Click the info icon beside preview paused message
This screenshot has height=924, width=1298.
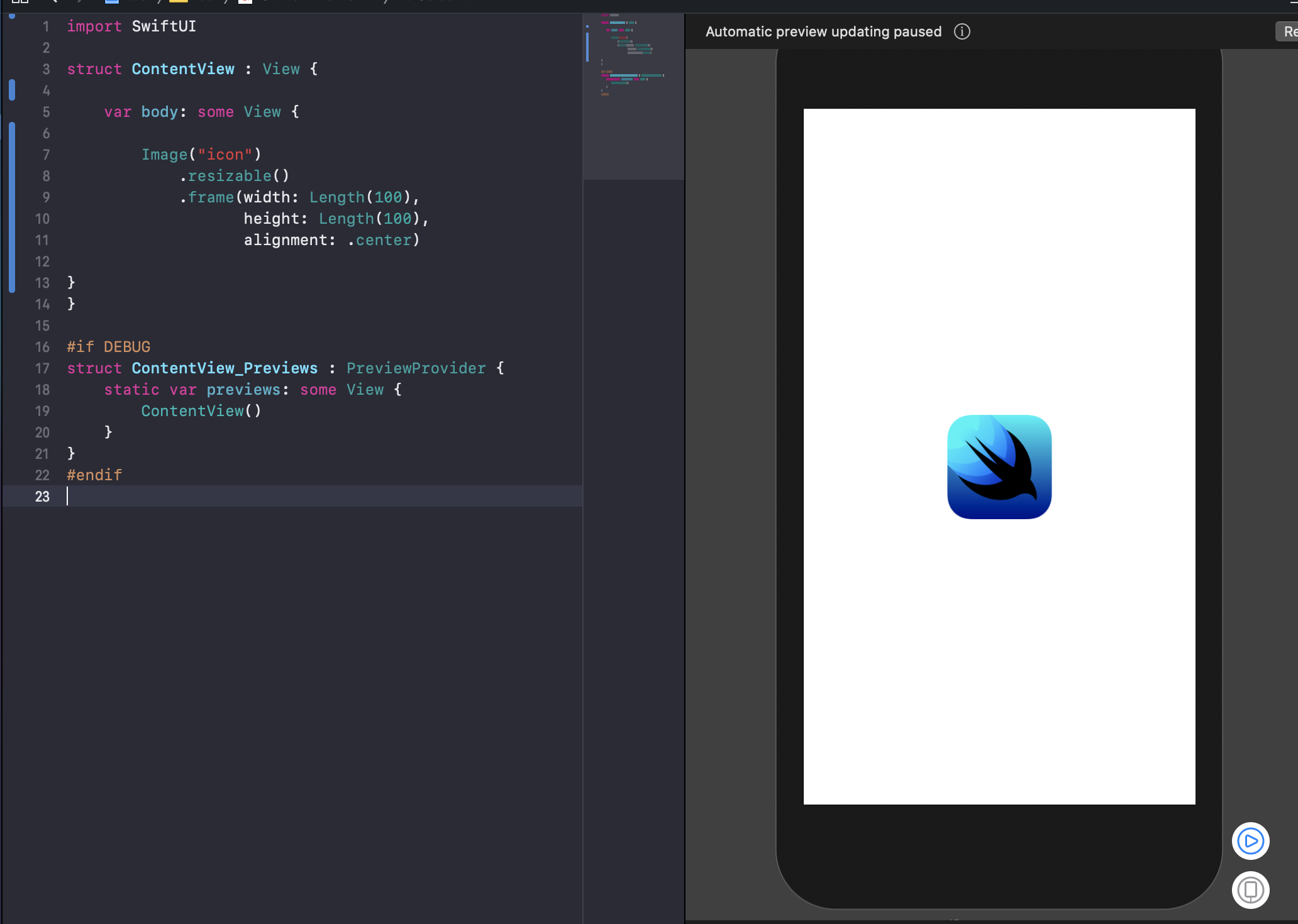click(962, 31)
